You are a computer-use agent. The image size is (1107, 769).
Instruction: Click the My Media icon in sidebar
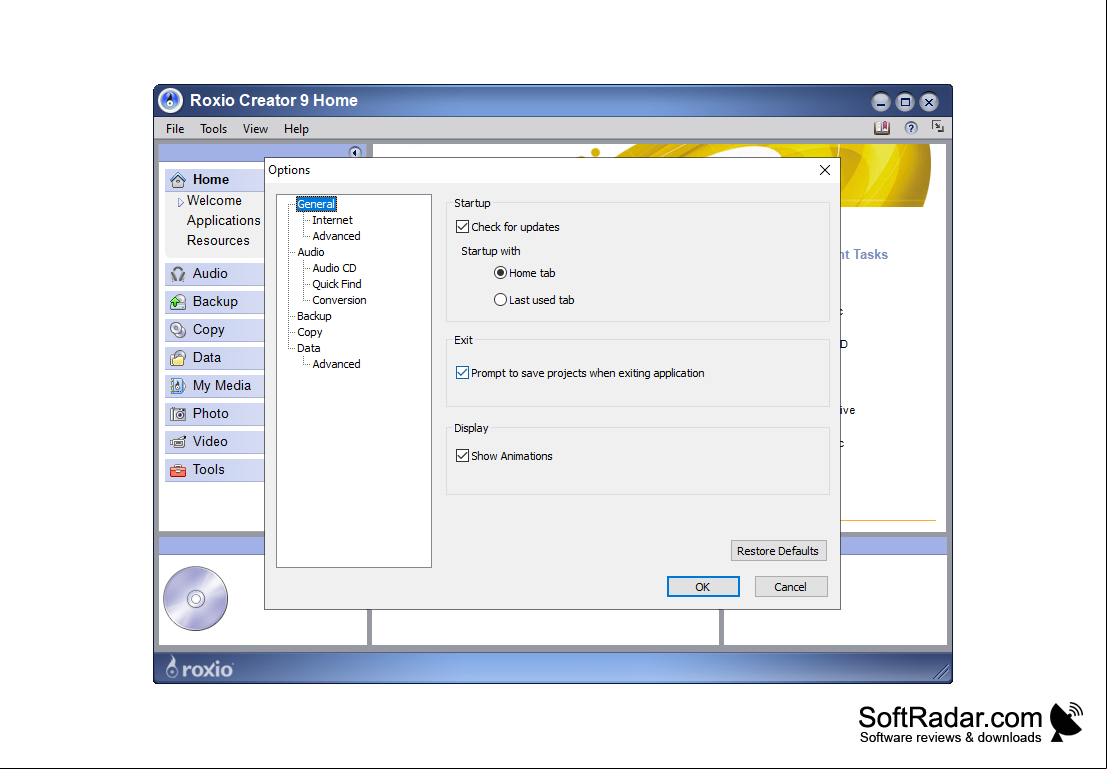178,386
